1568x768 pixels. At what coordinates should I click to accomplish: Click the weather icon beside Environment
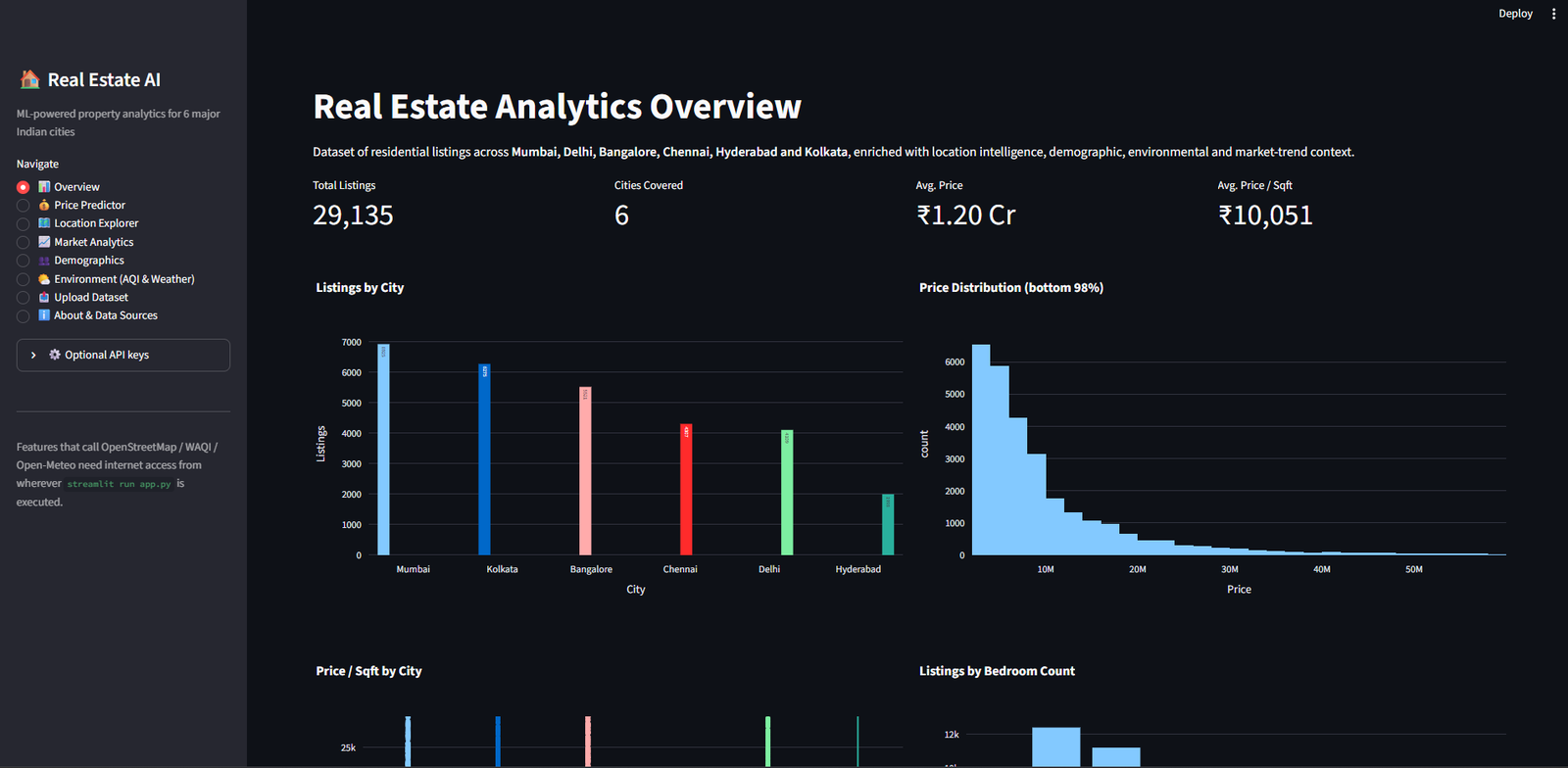(x=44, y=279)
